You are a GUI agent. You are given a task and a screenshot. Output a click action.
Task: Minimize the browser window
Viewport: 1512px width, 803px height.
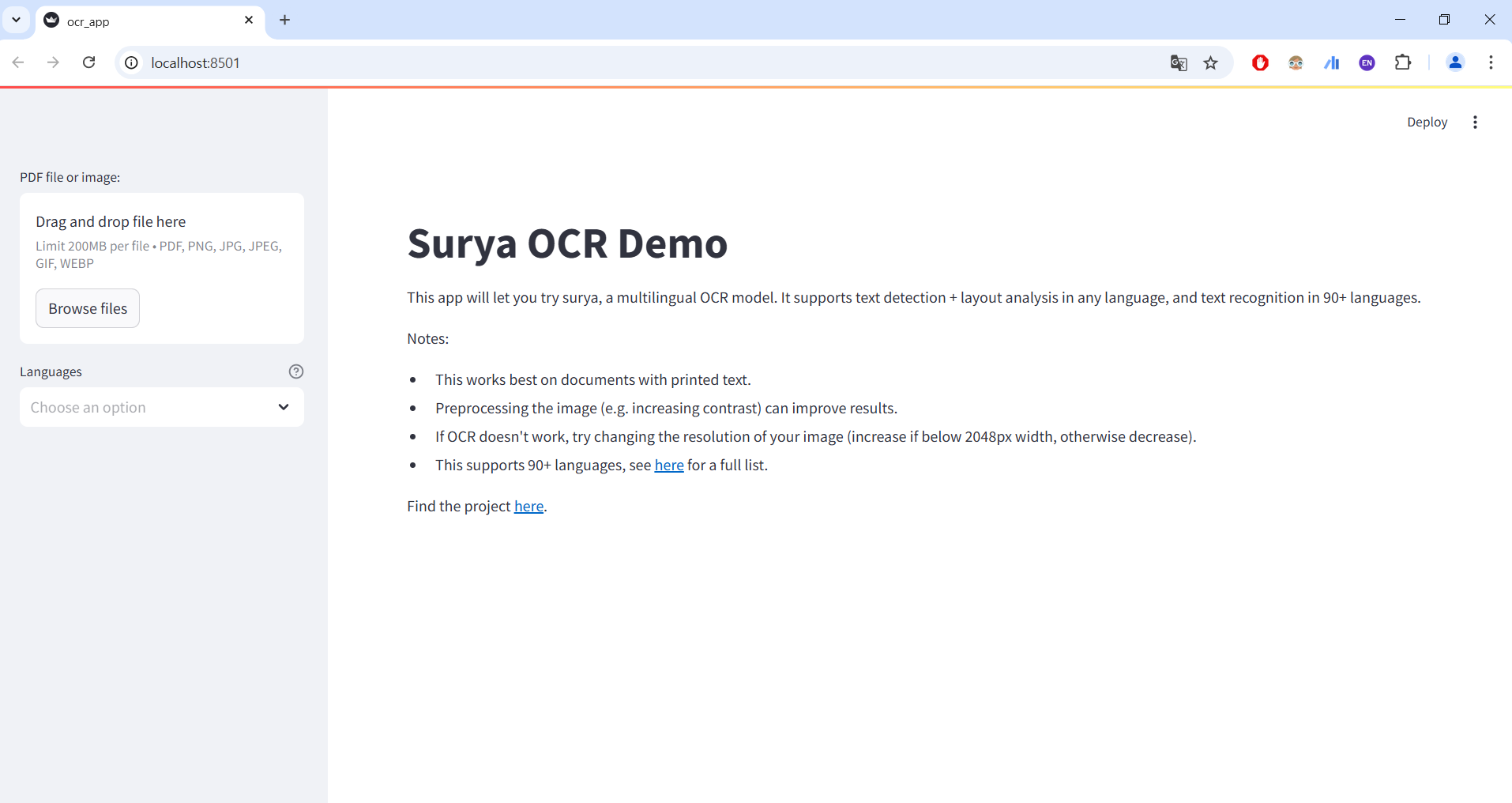click(1400, 20)
